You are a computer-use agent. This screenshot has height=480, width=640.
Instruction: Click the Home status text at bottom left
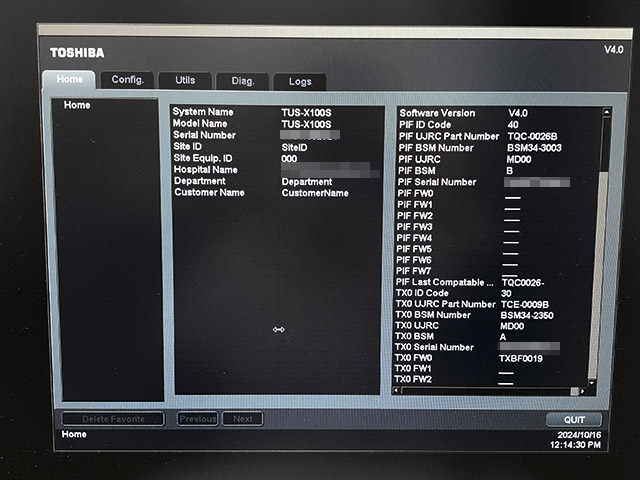pyautogui.click(x=74, y=434)
